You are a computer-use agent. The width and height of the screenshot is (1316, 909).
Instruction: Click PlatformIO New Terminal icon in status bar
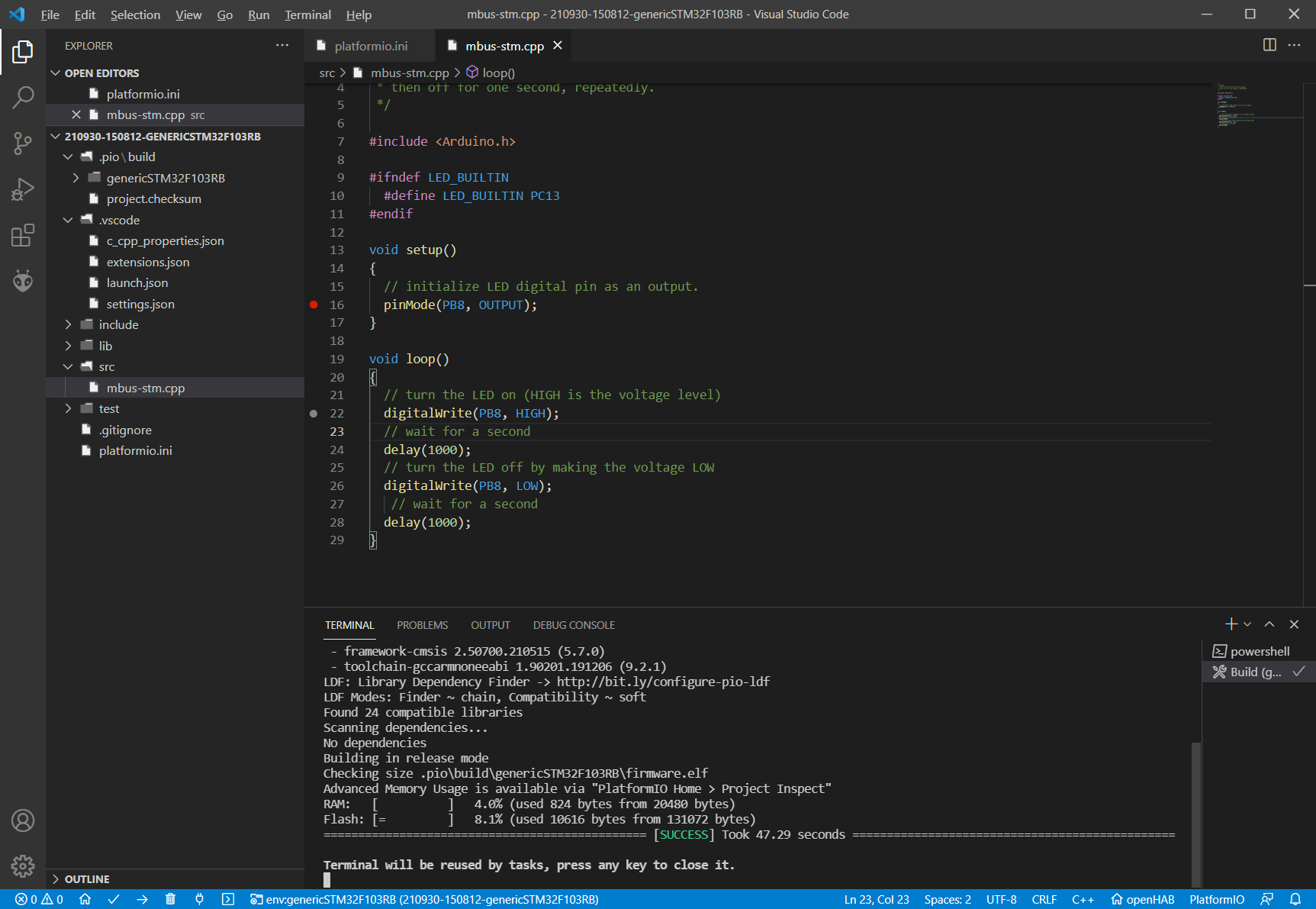pyautogui.click(x=228, y=899)
